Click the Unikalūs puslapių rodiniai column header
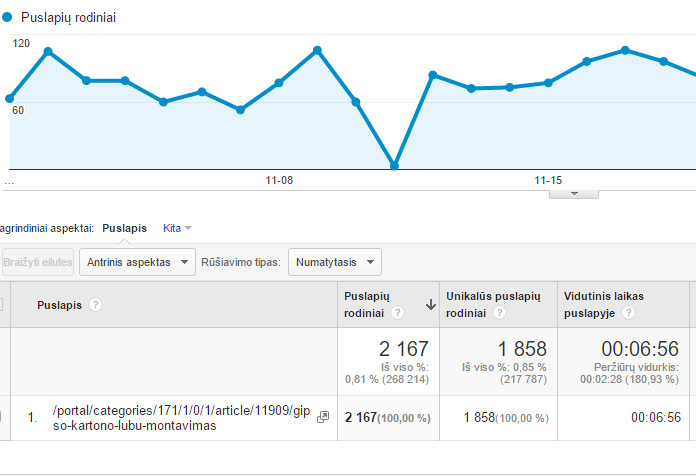The width and height of the screenshot is (696, 476). tap(493, 305)
